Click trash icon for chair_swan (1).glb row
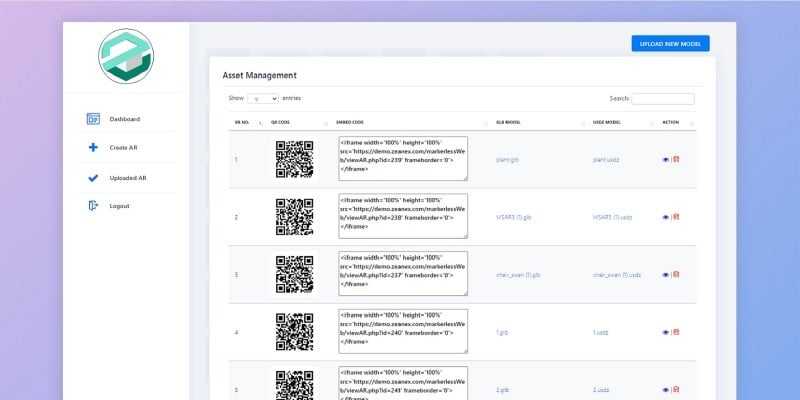Viewport: 800px width, 400px height. click(x=676, y=274)
